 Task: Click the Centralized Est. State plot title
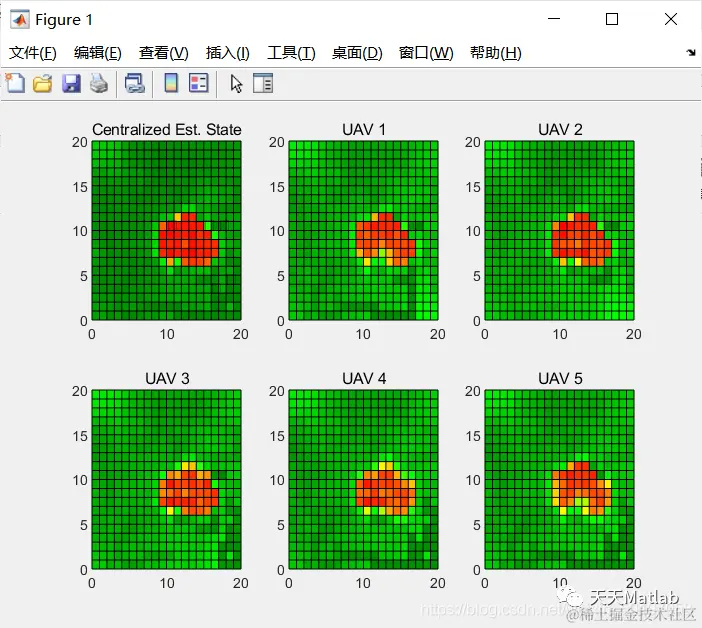click(167, 130)
